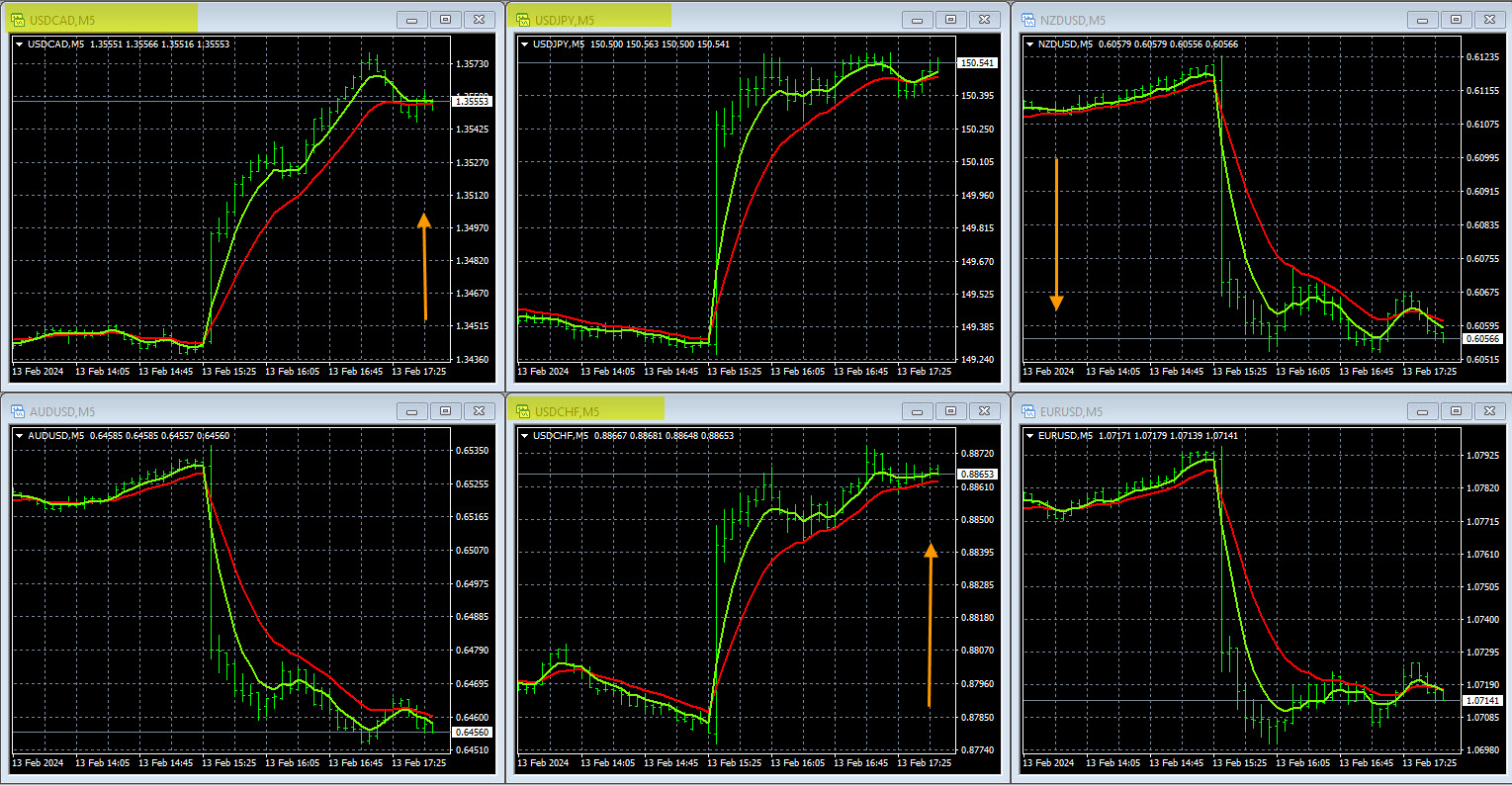
Task: Expand the triangle beside the EURUSD,M5 chart label
Action: [1029, 436]
